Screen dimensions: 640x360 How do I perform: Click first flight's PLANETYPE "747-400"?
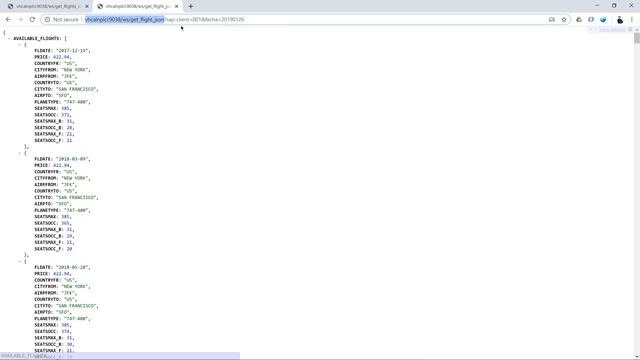(x=76, y=102)
